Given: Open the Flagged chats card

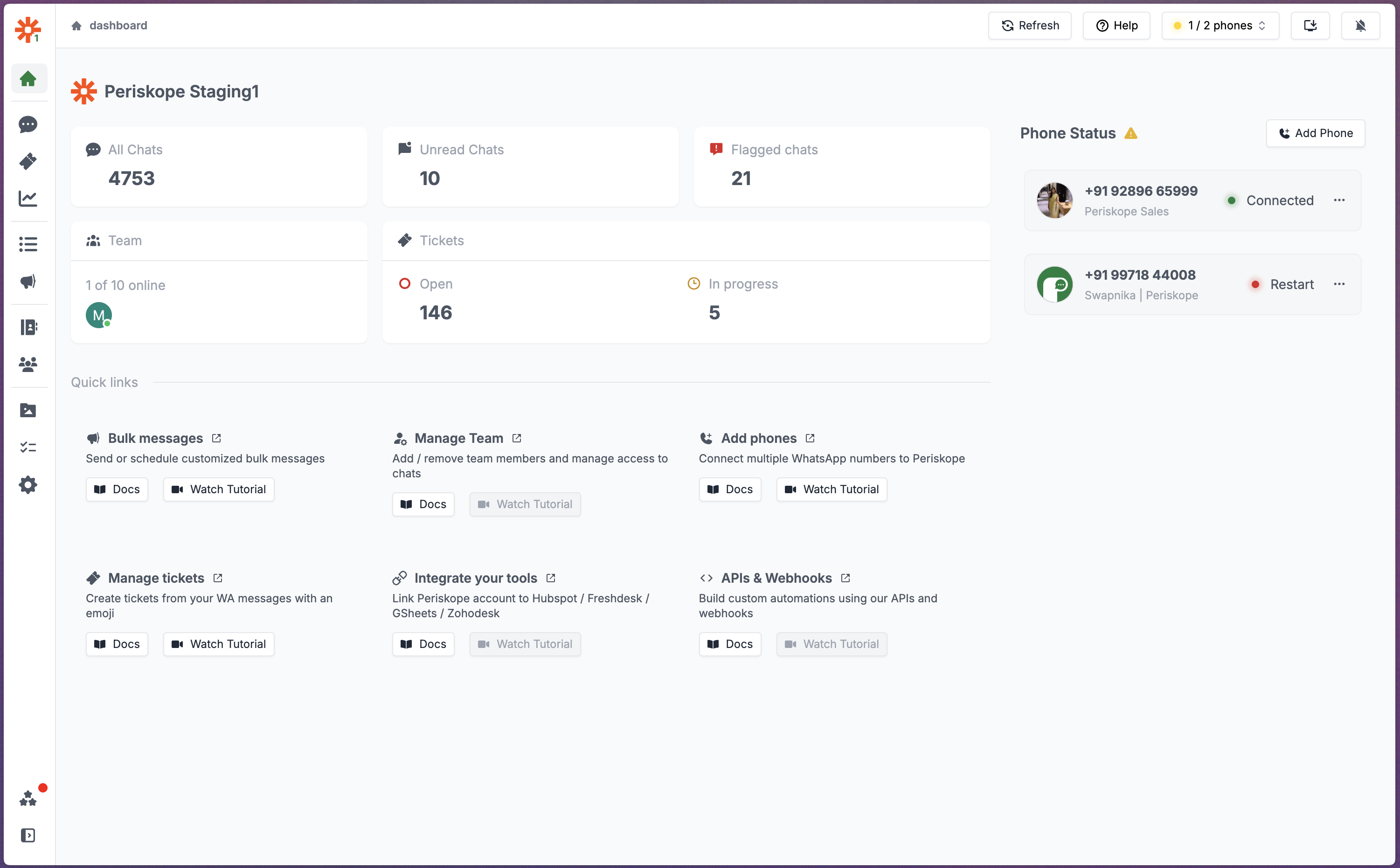Looking at the screenshot, I should tap(842, 166).
